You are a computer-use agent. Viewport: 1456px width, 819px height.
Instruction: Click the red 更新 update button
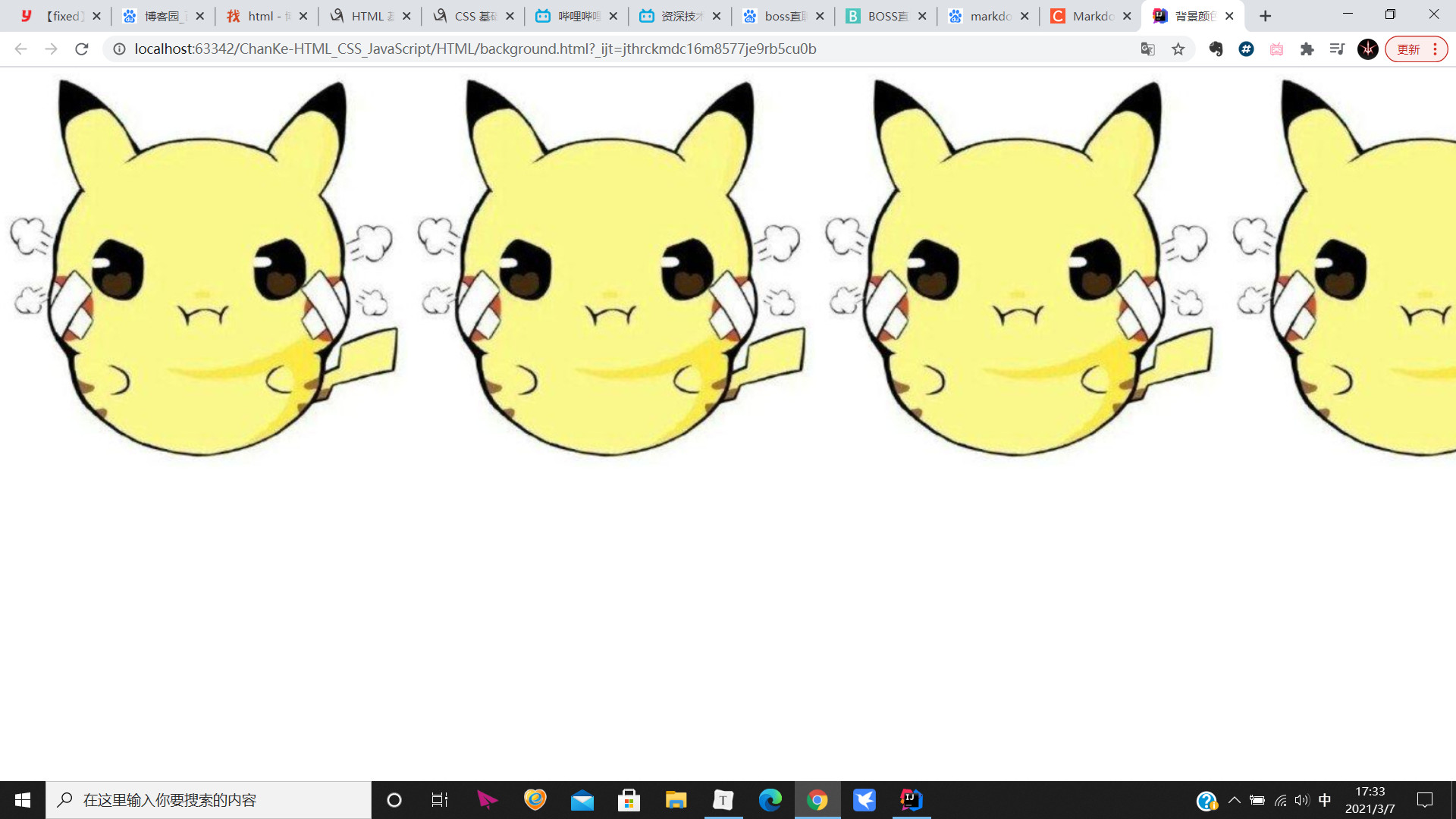coord(1408,49)
